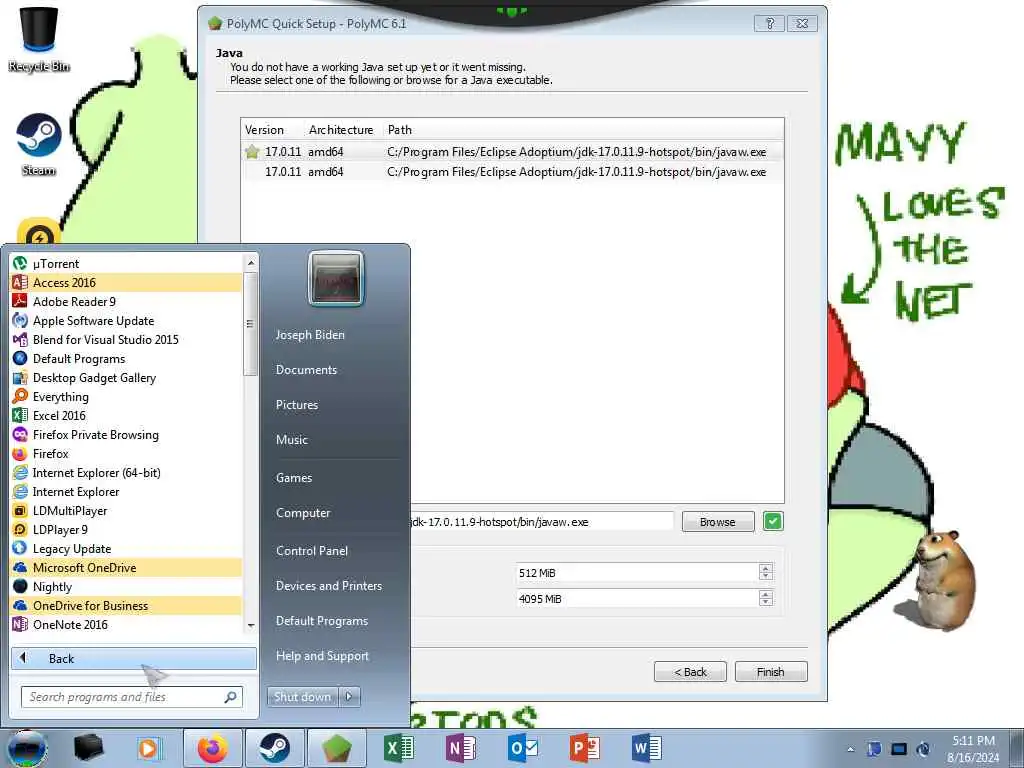
Task: Open Blend for Visual Studio 2015
Action: coord(126,340)
